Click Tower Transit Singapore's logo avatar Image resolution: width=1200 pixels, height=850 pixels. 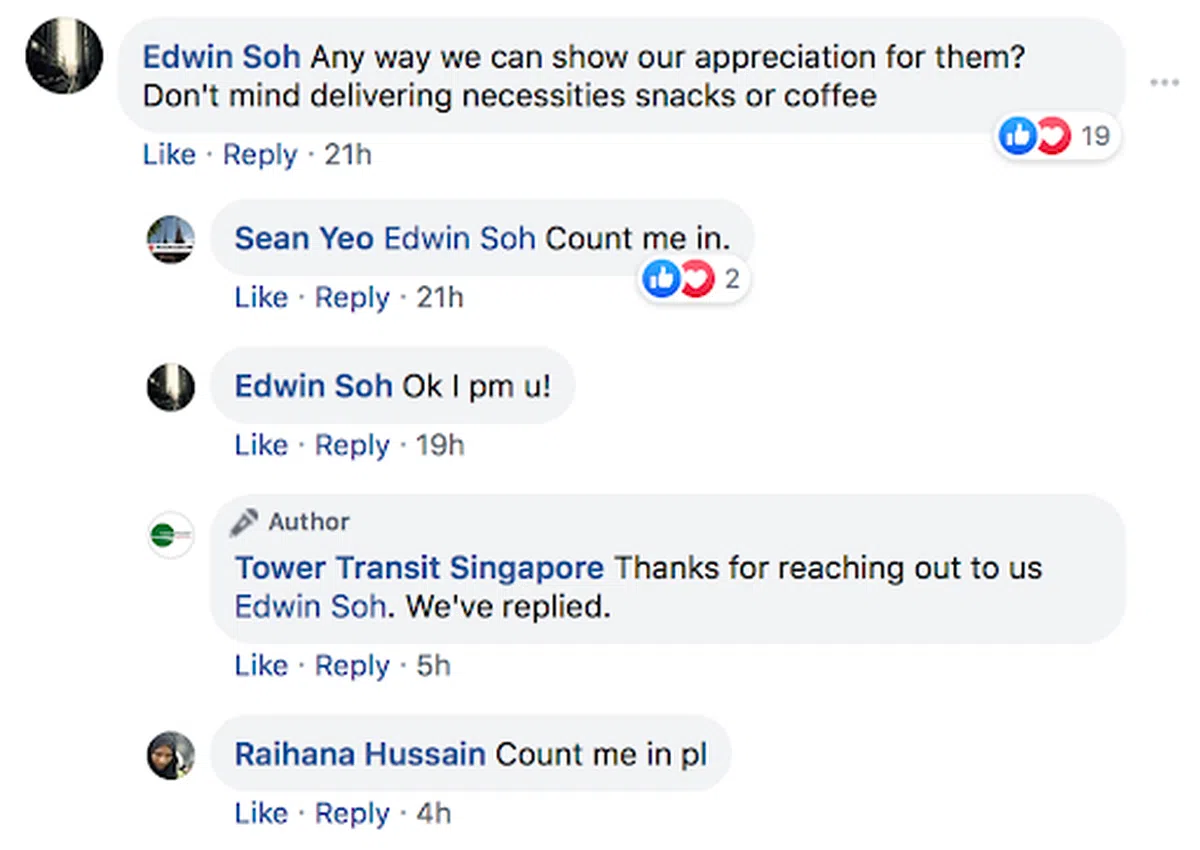coord(171,534)
